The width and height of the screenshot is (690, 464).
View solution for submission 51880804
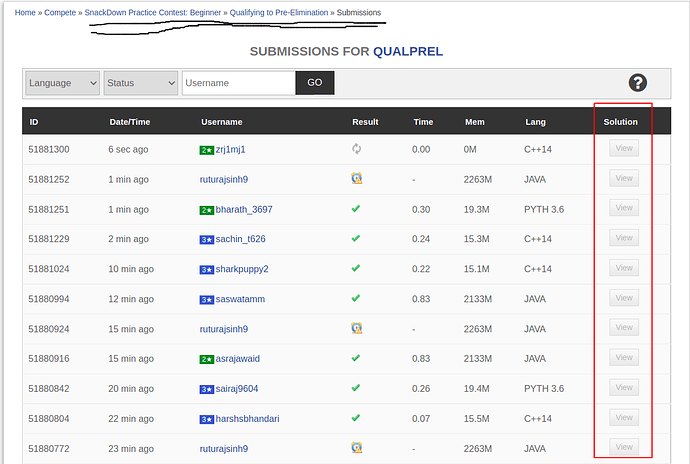click(624, 417)
